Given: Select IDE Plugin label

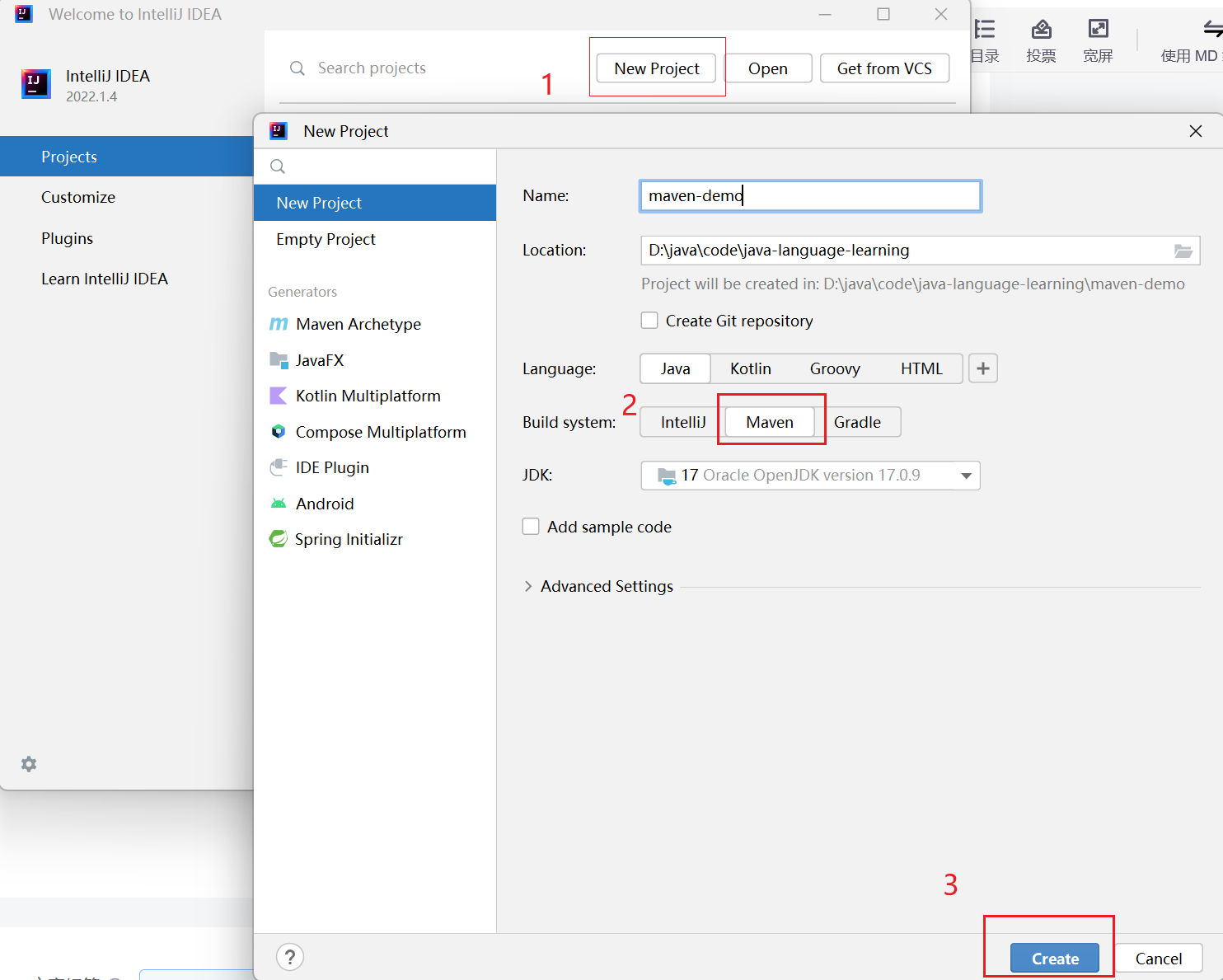Looking at the screenshot, I should (x=332, y=467).
